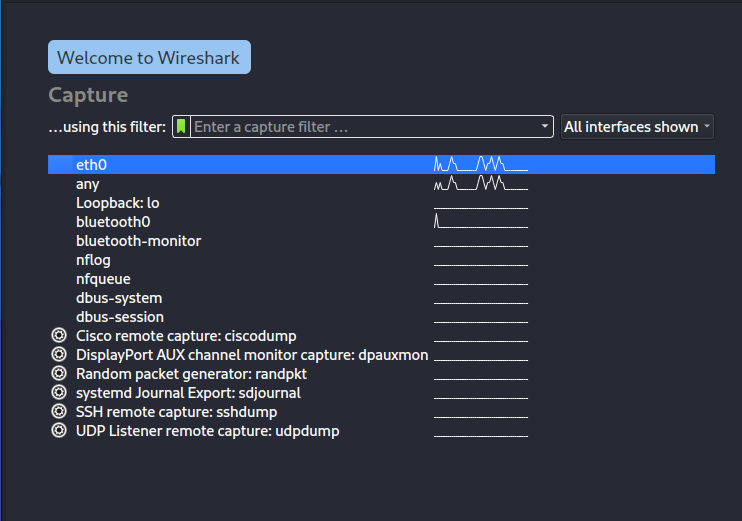Click the bluetooth0 traffic sparkline
Viewport: 742px width, 521px height.
click(x=481, y=221)
